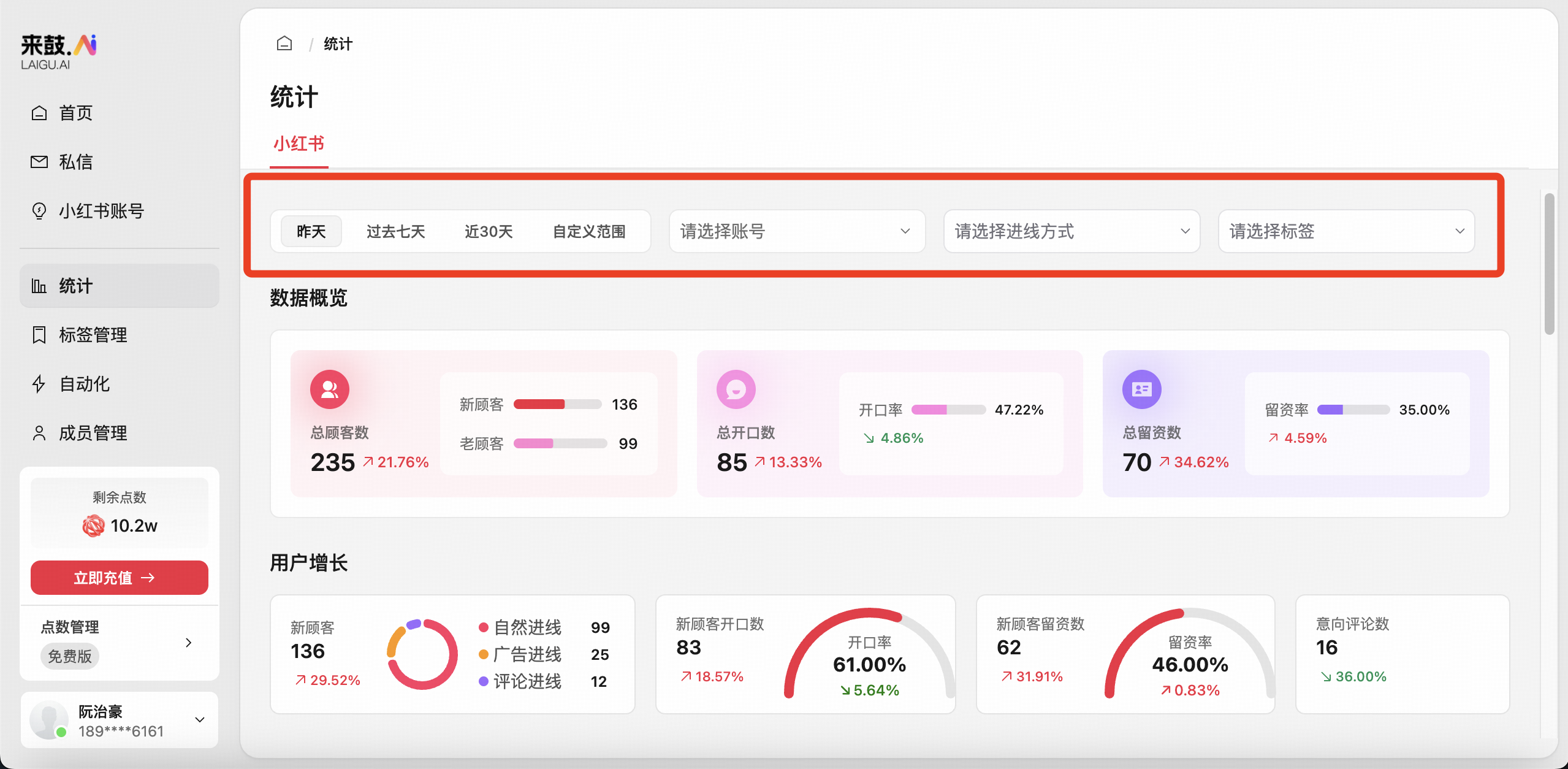Open the 请选择账号 dropdown
The image size is (1568, 769).
796,231
